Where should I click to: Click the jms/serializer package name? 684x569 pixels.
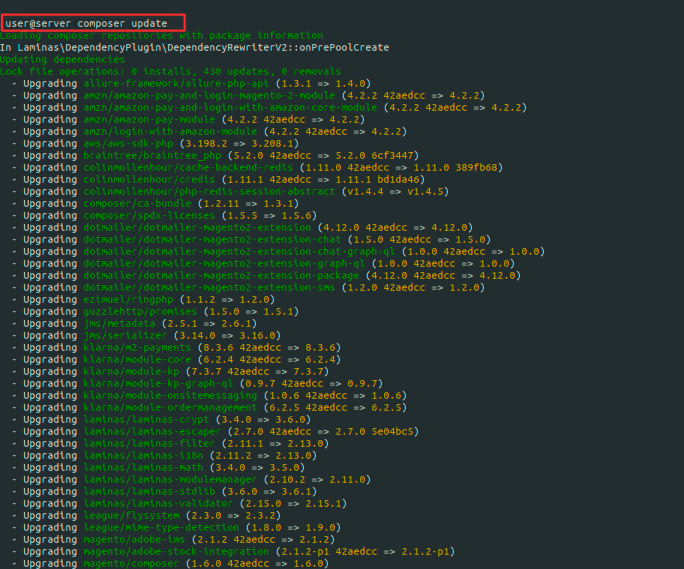click(x=125, y=336)
